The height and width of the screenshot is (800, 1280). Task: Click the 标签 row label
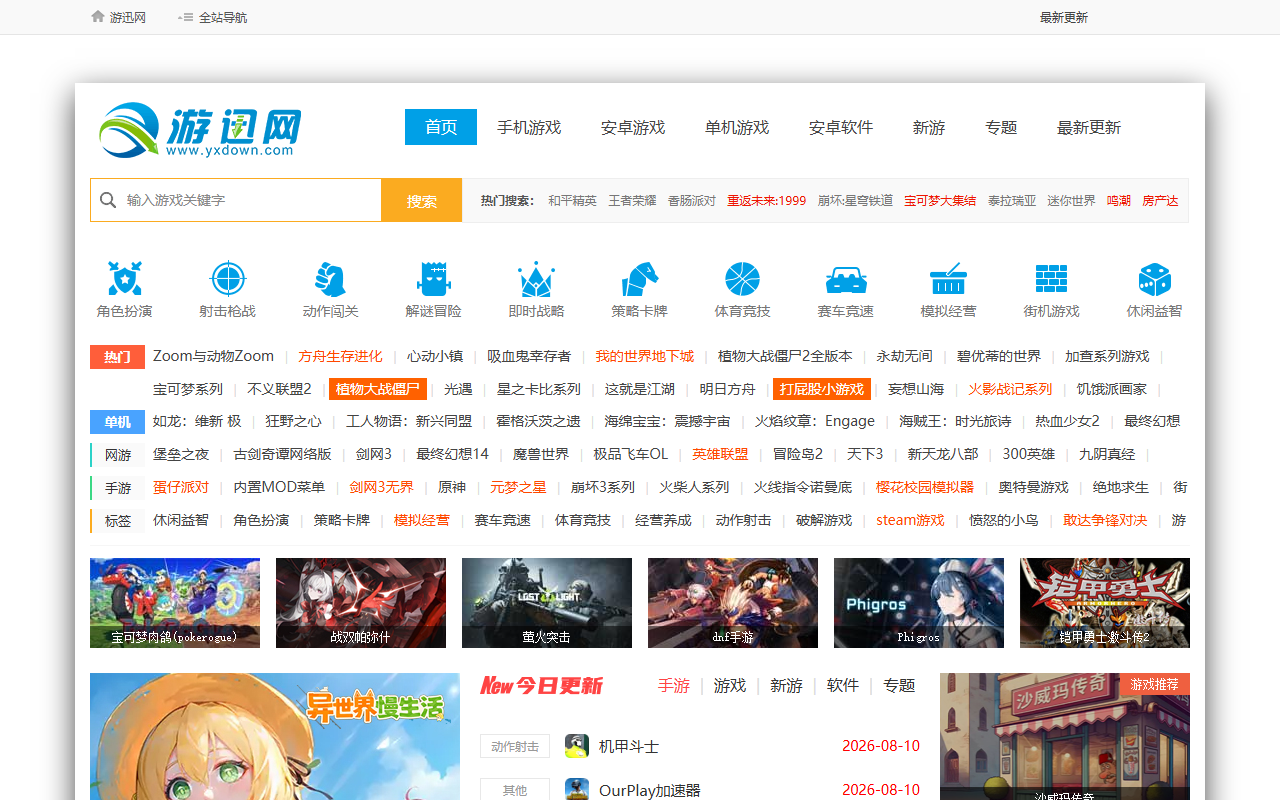click(x=118, y=521)
